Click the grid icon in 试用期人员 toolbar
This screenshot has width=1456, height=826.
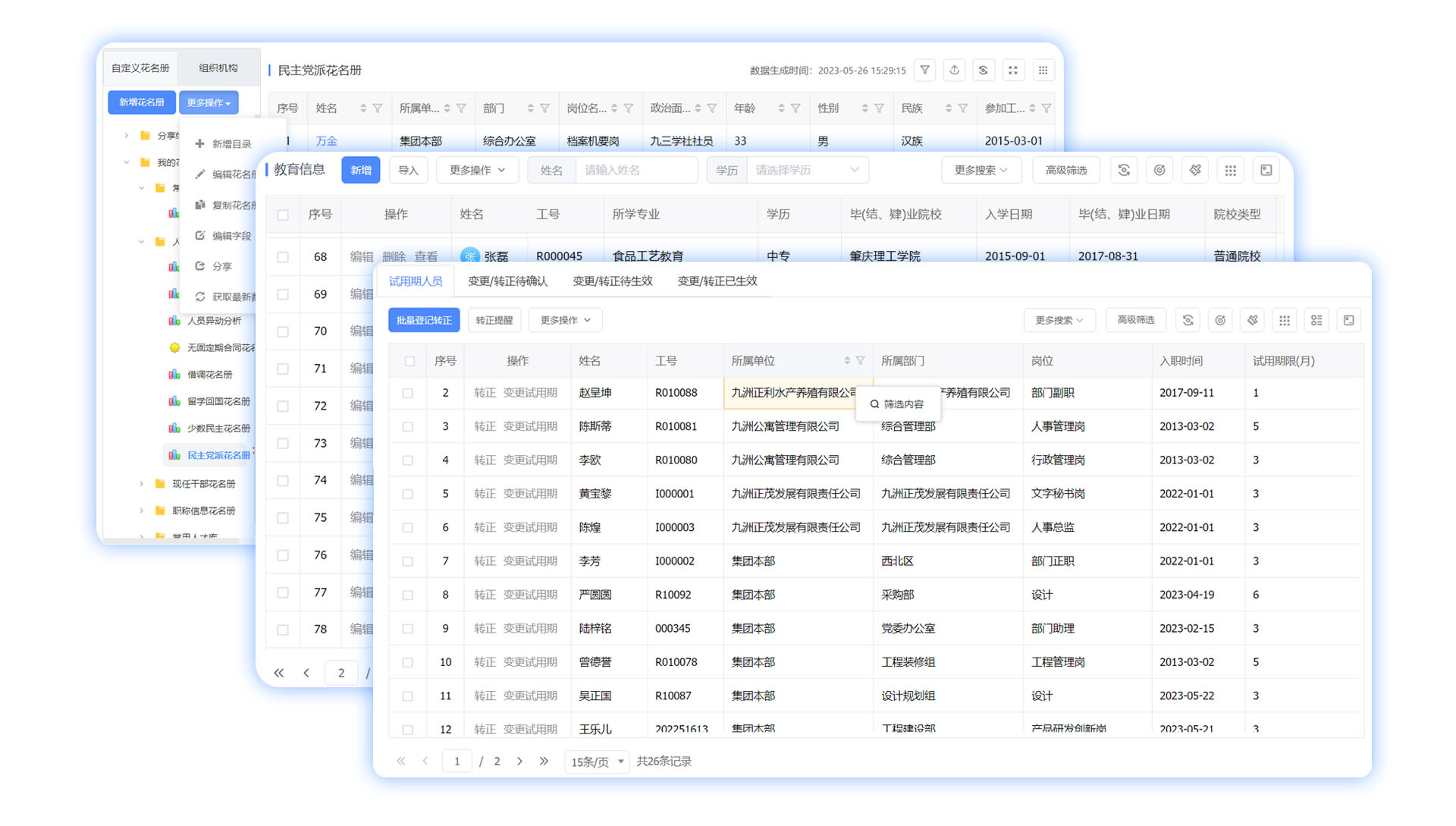[x=1285, y=320]
